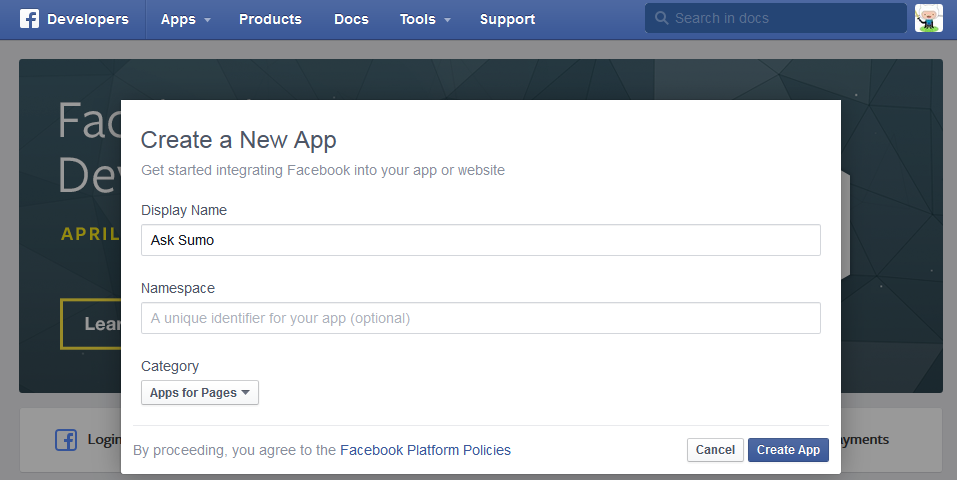Viewport: 957px width, 480px height.
Task: Click the Display Name label
Action: [x=184, y=210]
